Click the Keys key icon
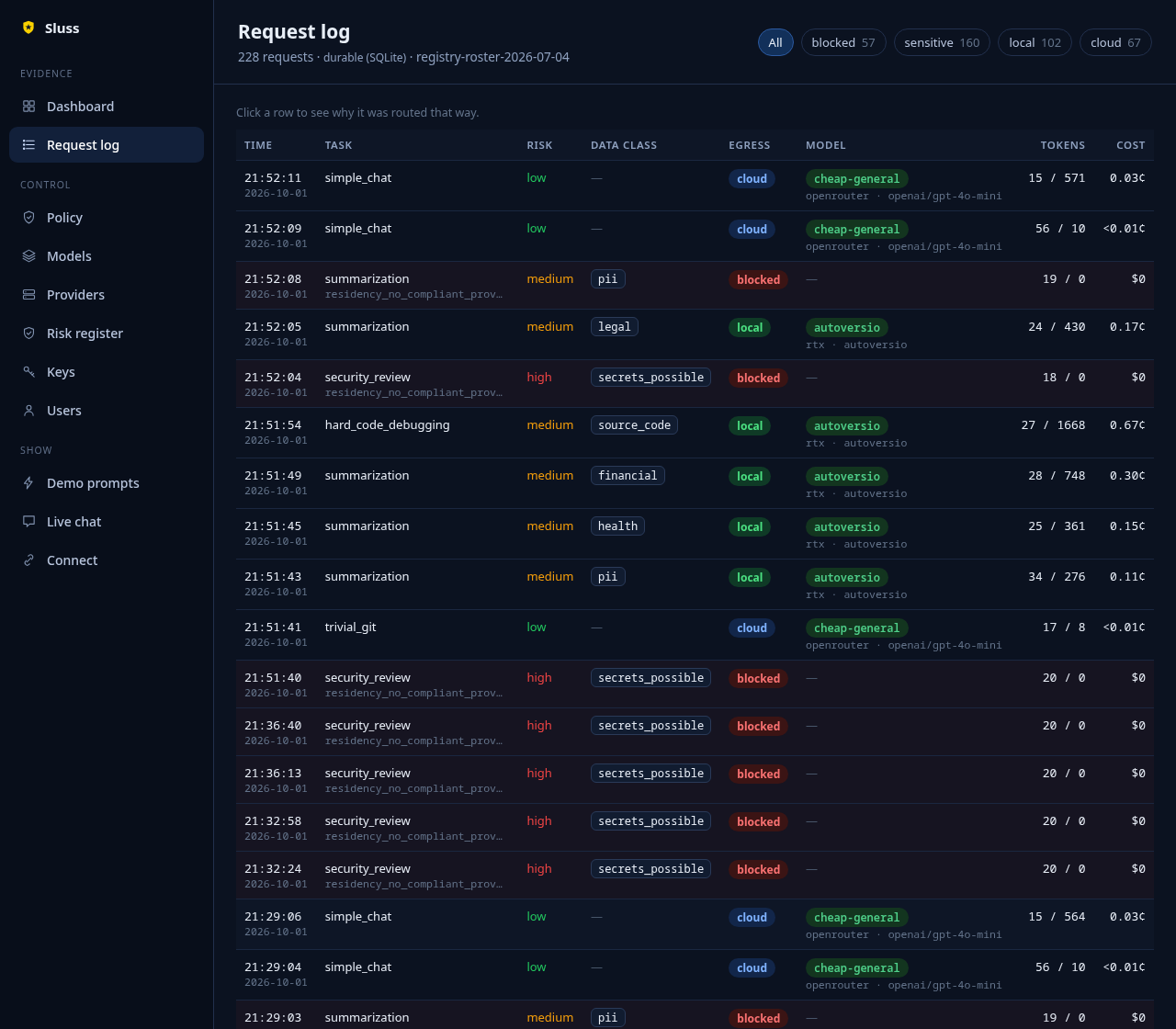Image resolution: width=1176 pixels, height=1029 pixels. click(x=28, y=372)
